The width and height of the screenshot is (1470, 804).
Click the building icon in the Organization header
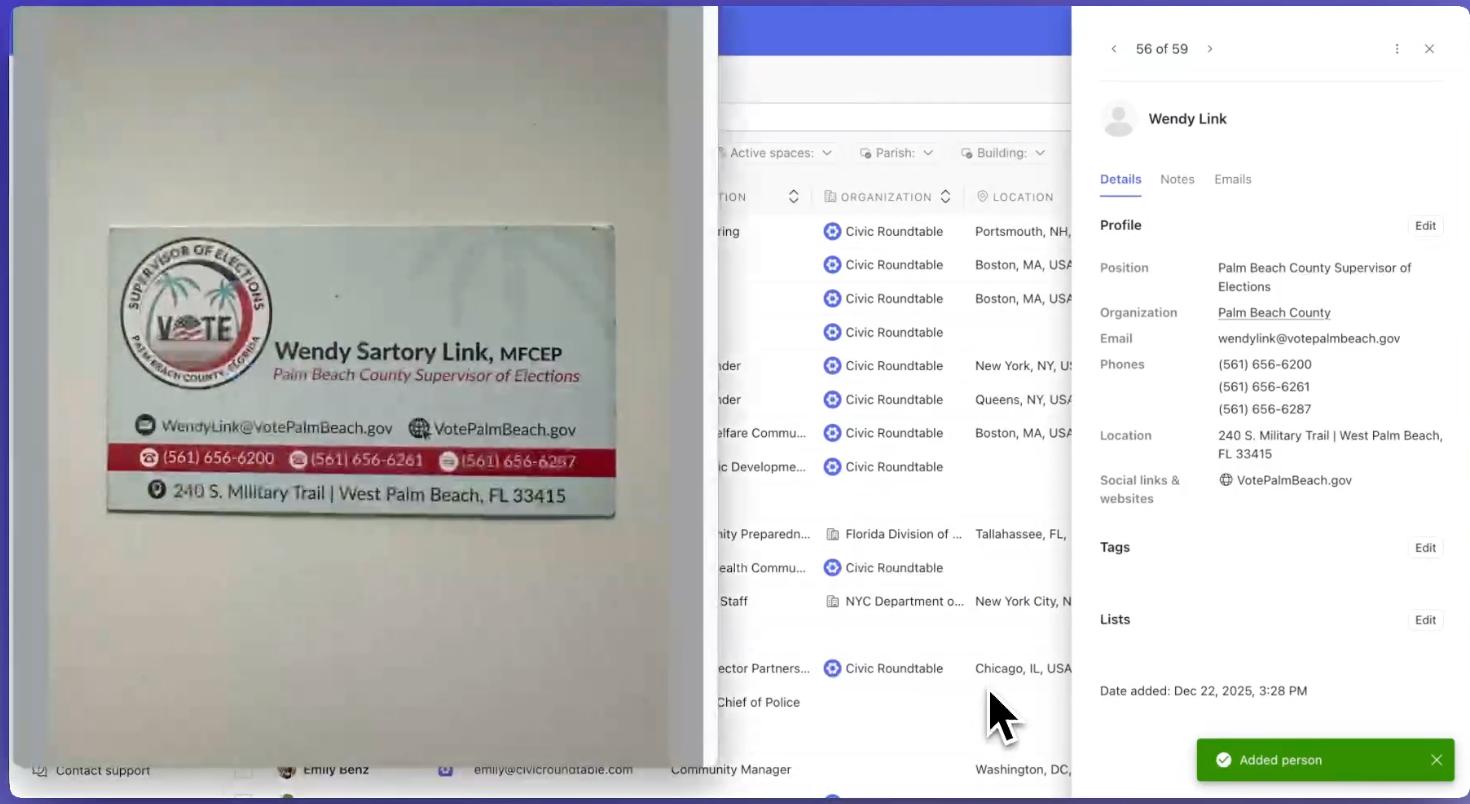coord(830,197)
